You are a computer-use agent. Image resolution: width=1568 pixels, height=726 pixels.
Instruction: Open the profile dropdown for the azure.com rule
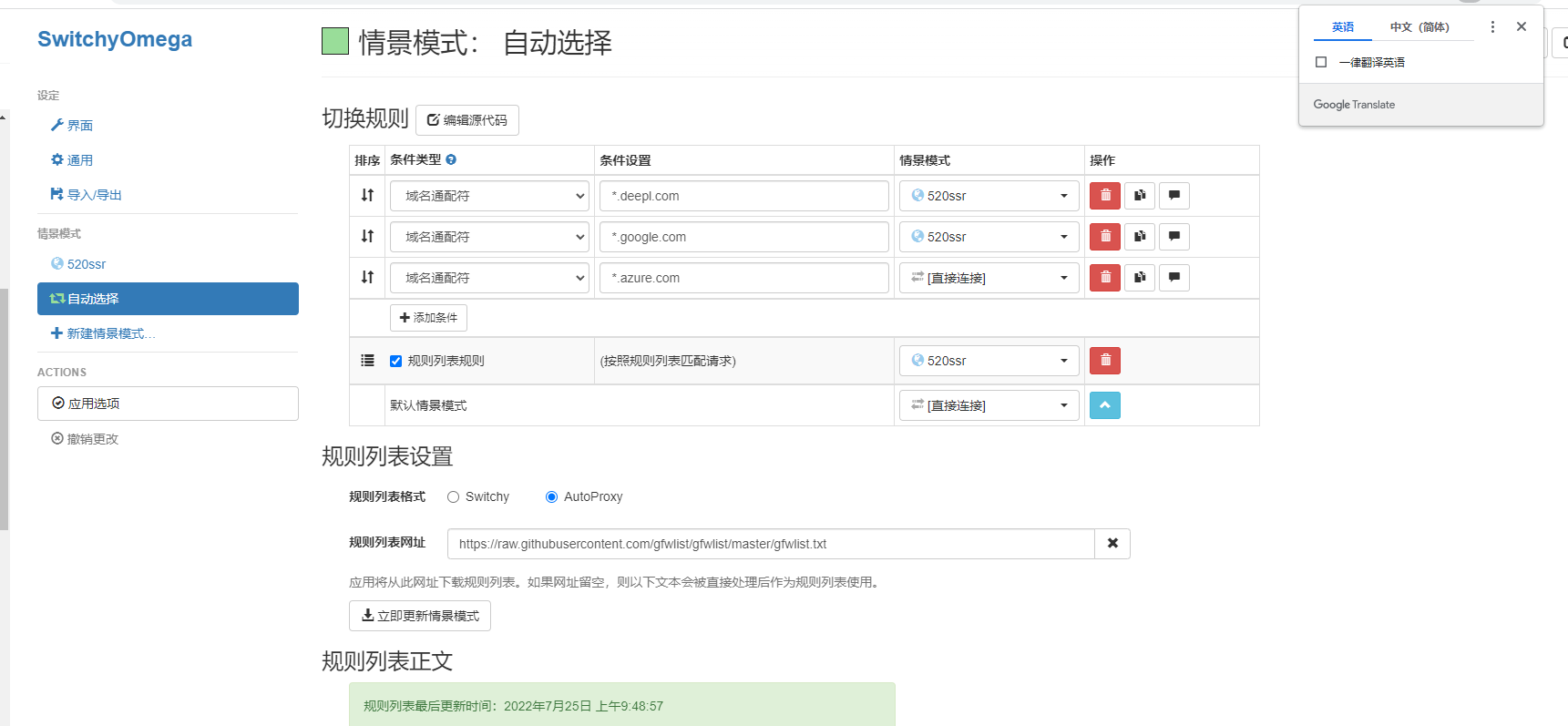989,278
